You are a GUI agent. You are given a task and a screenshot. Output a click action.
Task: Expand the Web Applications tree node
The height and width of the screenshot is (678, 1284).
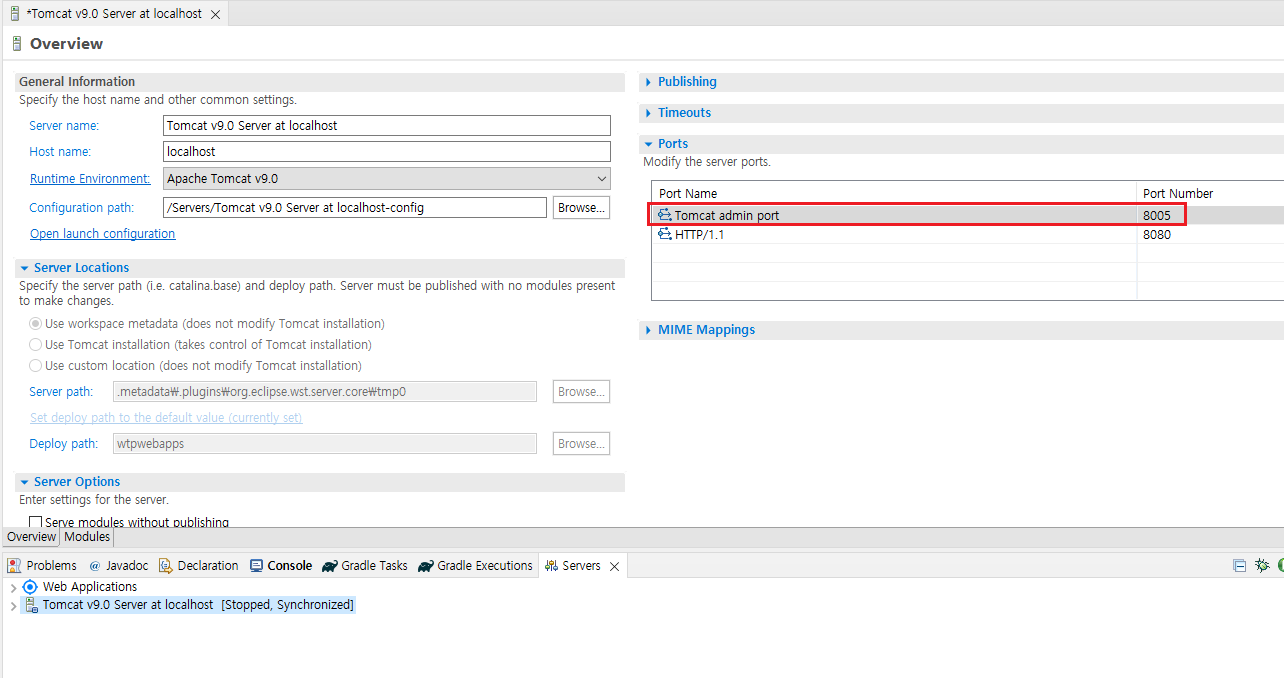(13, 588)
